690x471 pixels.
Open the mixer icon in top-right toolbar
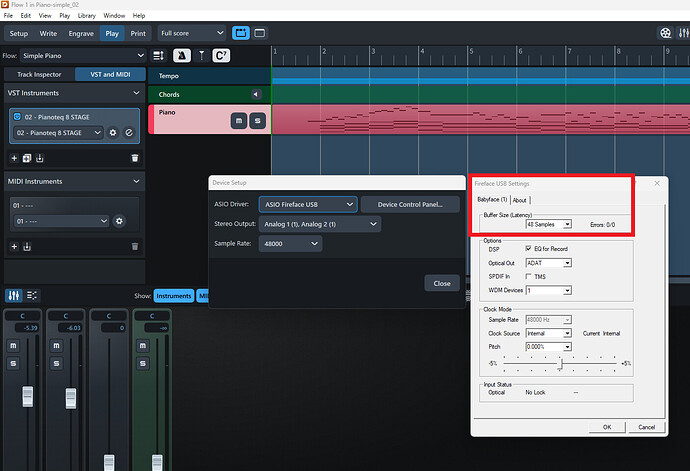(x=684, y=33)
